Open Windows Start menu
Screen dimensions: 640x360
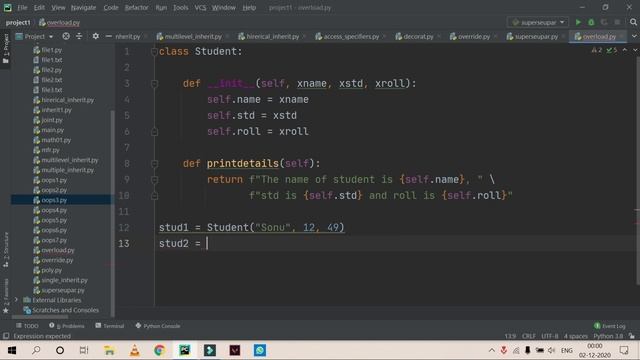coord(12,350)
